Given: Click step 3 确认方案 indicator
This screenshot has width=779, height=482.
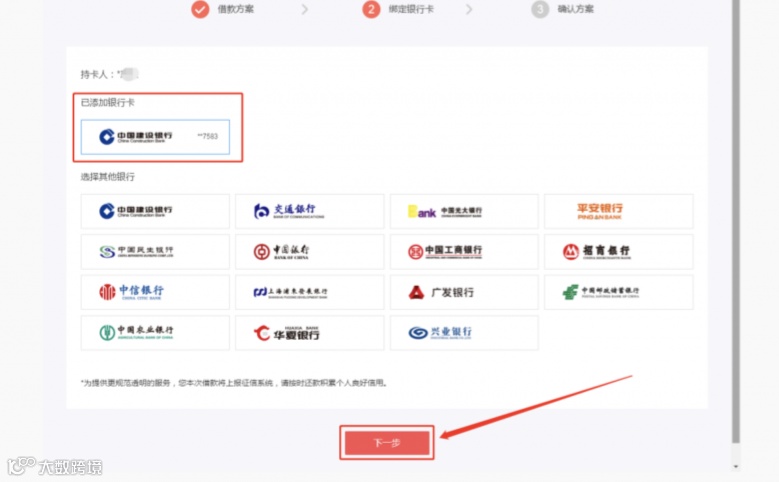Looking at the screenshot, I should 563,9.
